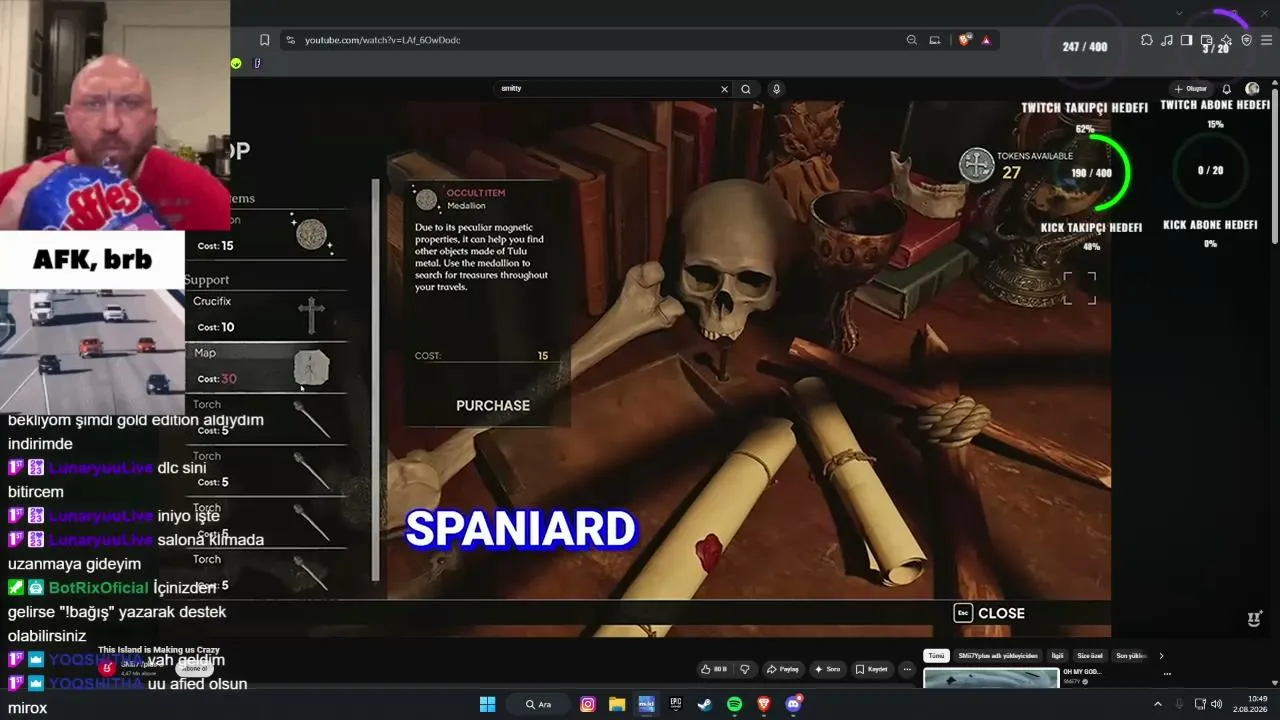This screenshot has height=720, width=1280.
Task: Open the Ara taskbar search
Action: point(539,704)
